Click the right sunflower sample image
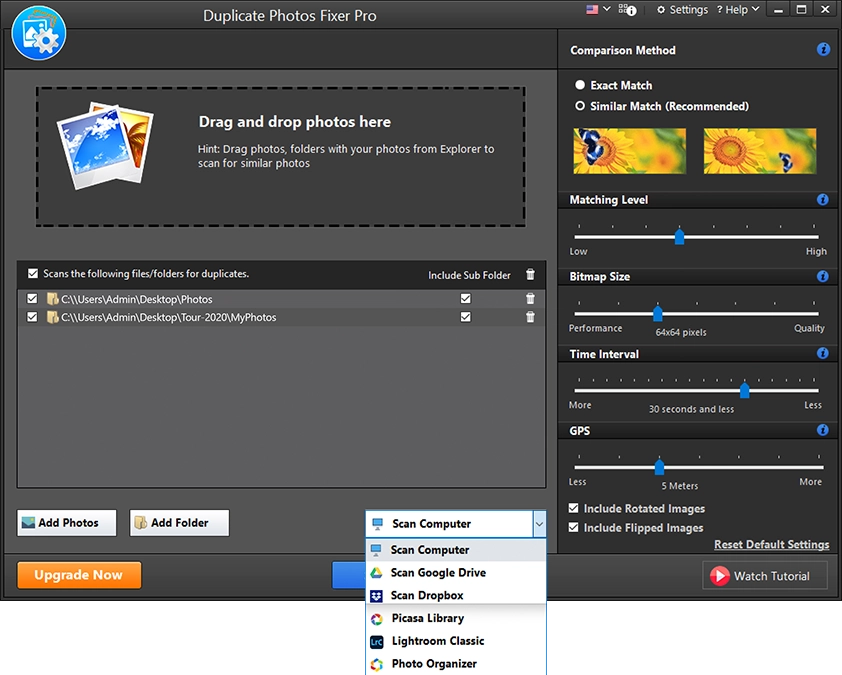 (760, 151)
